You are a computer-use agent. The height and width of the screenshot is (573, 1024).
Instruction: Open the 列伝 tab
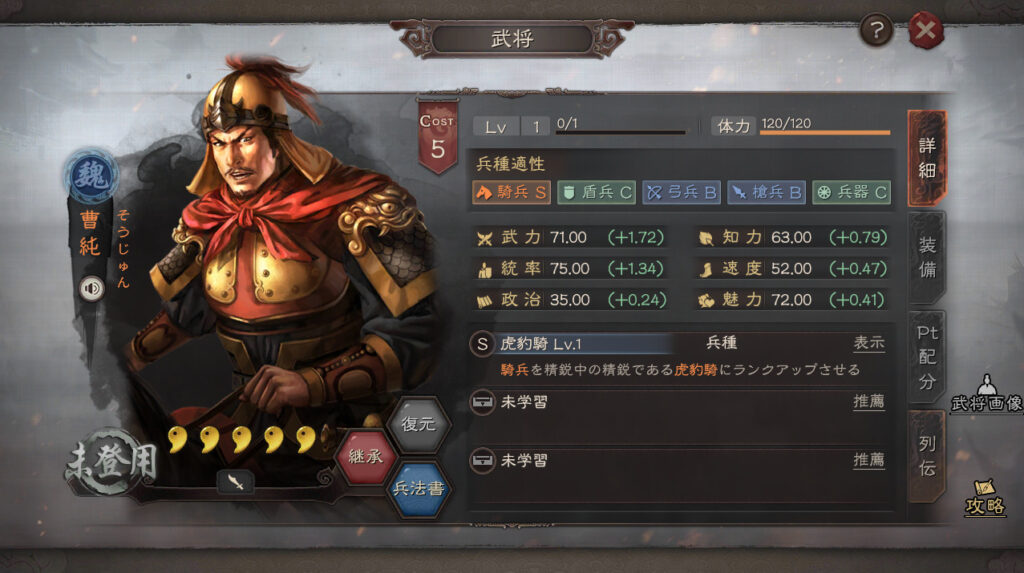tap(927, 456)
